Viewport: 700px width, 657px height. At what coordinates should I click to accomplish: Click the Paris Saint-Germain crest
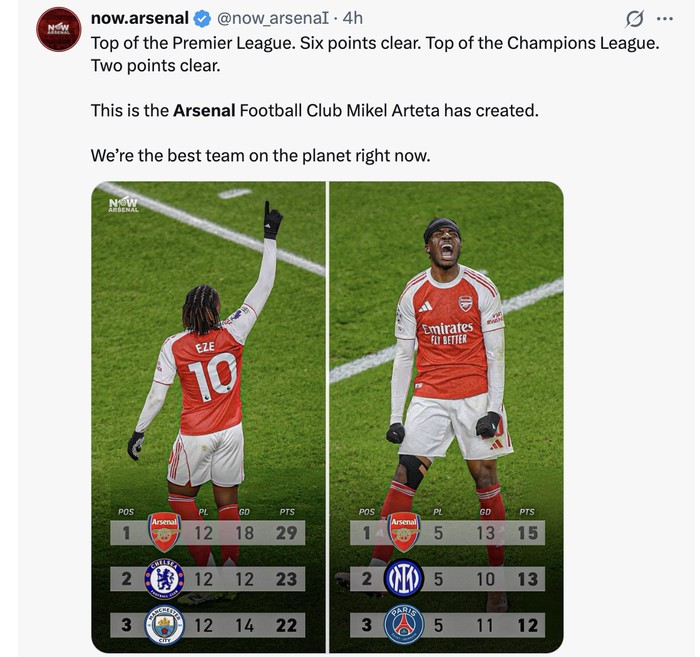tap(404, 625)
